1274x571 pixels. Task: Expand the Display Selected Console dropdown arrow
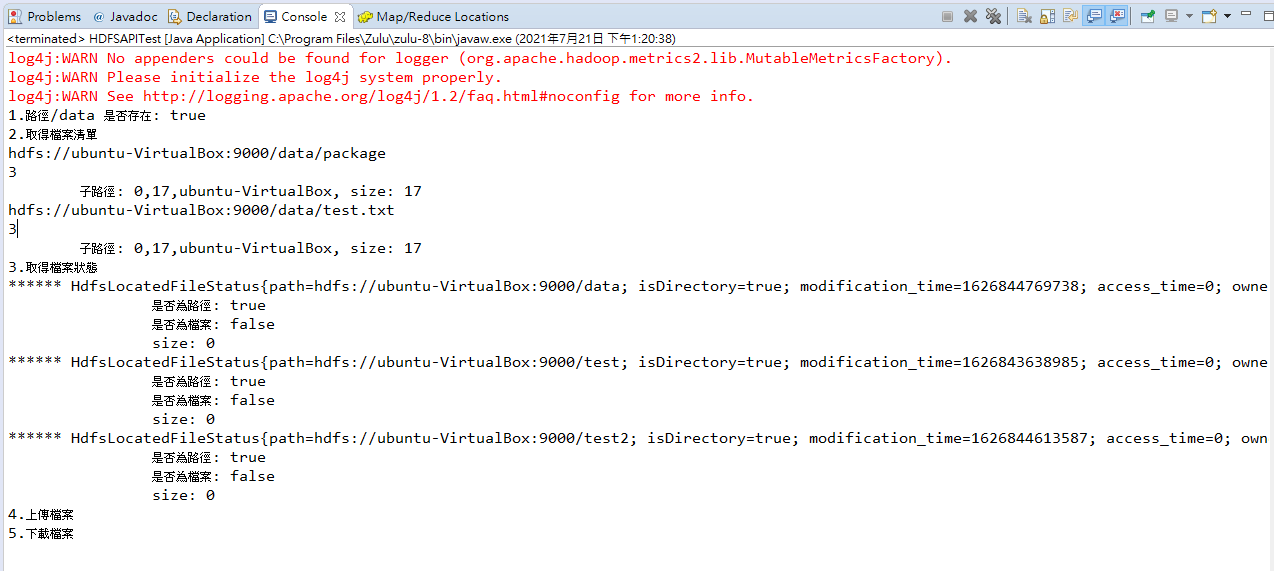click(1188, 16)
